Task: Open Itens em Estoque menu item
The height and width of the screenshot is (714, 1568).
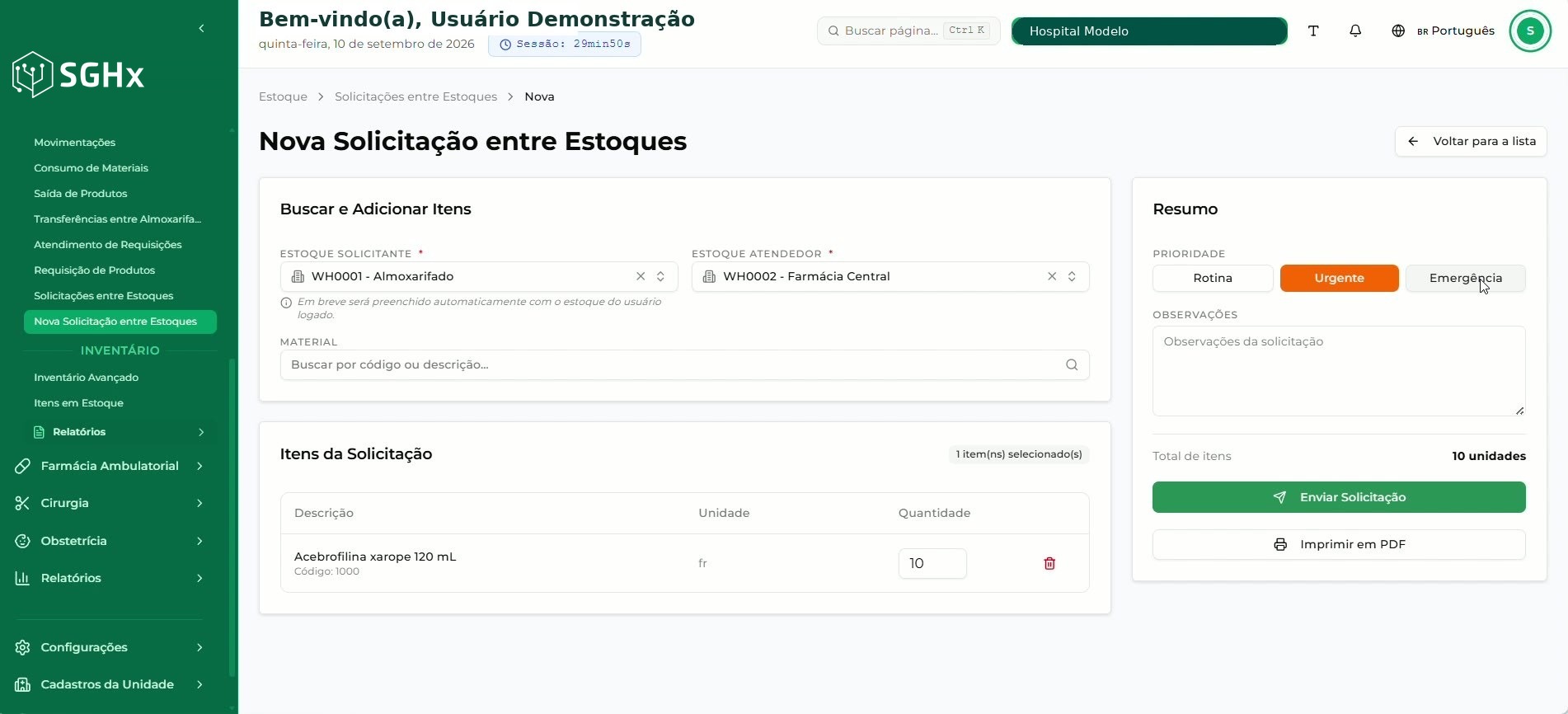Action: click(x=78, y=403)
